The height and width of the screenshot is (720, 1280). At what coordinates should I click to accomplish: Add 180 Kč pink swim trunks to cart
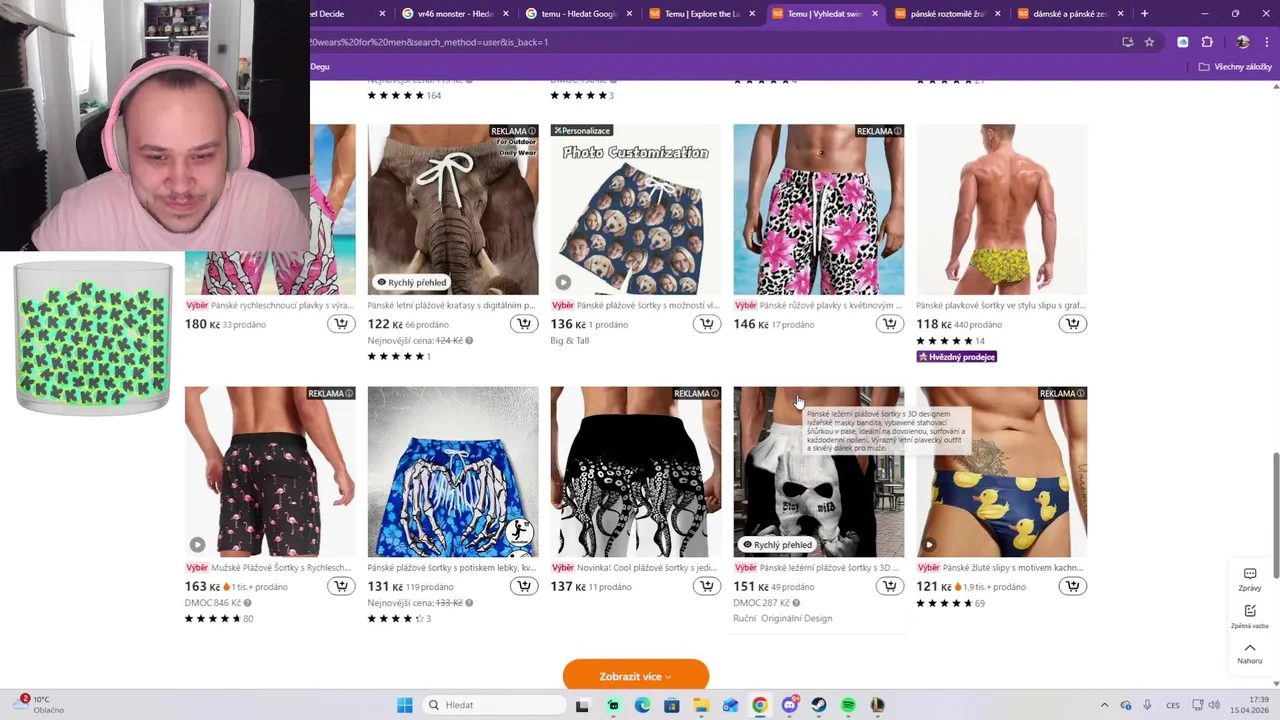341,324
